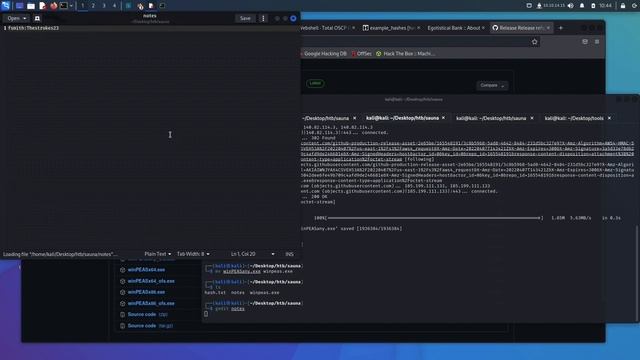640x360 pixels.
Task: Select the second terminal tab for htb/sauna
Action: [x=402, y=118]
